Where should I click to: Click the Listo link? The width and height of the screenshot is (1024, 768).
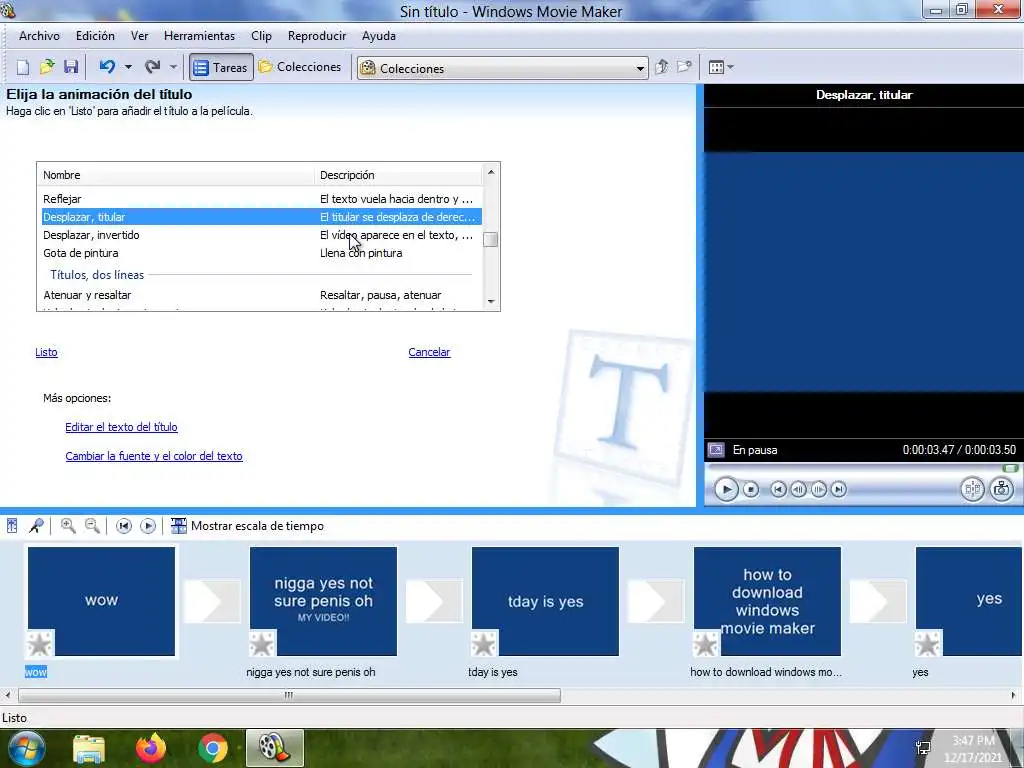click(x=46, y=352)
